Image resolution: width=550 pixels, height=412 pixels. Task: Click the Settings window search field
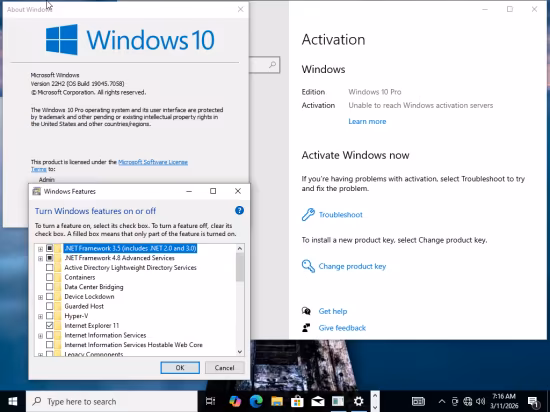(264, 65)
